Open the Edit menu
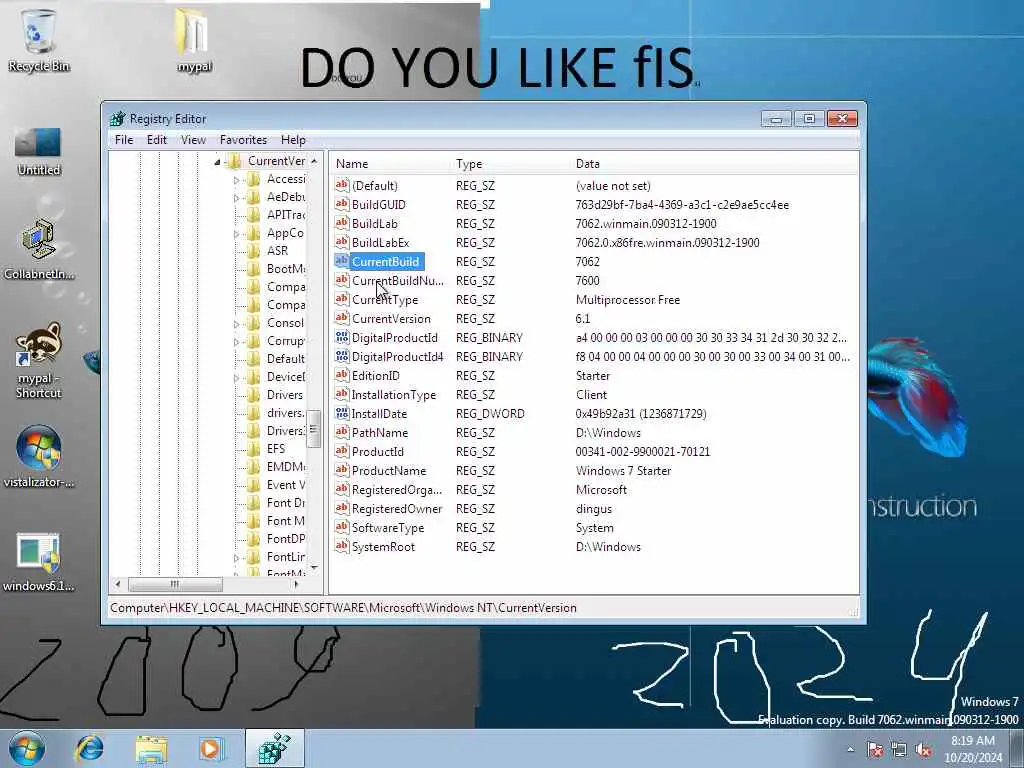The height and width of the screenshot is (768, 1024). coord(157,140)
